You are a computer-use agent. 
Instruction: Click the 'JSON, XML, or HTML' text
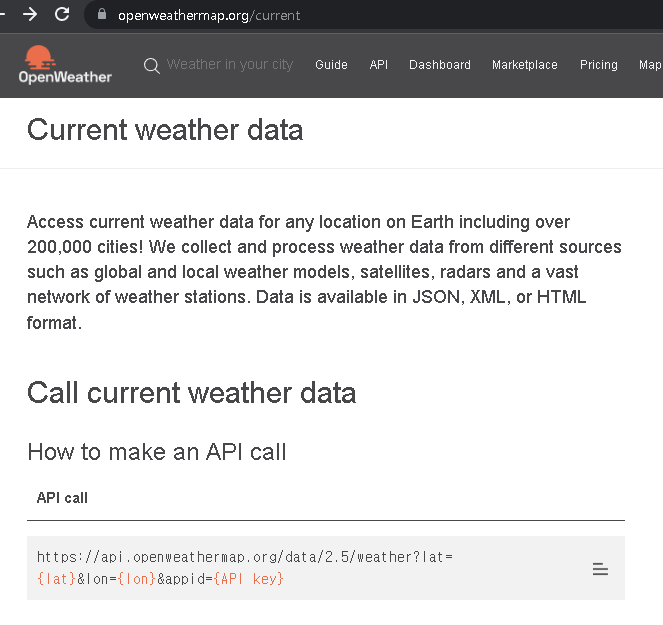point(499,297)
